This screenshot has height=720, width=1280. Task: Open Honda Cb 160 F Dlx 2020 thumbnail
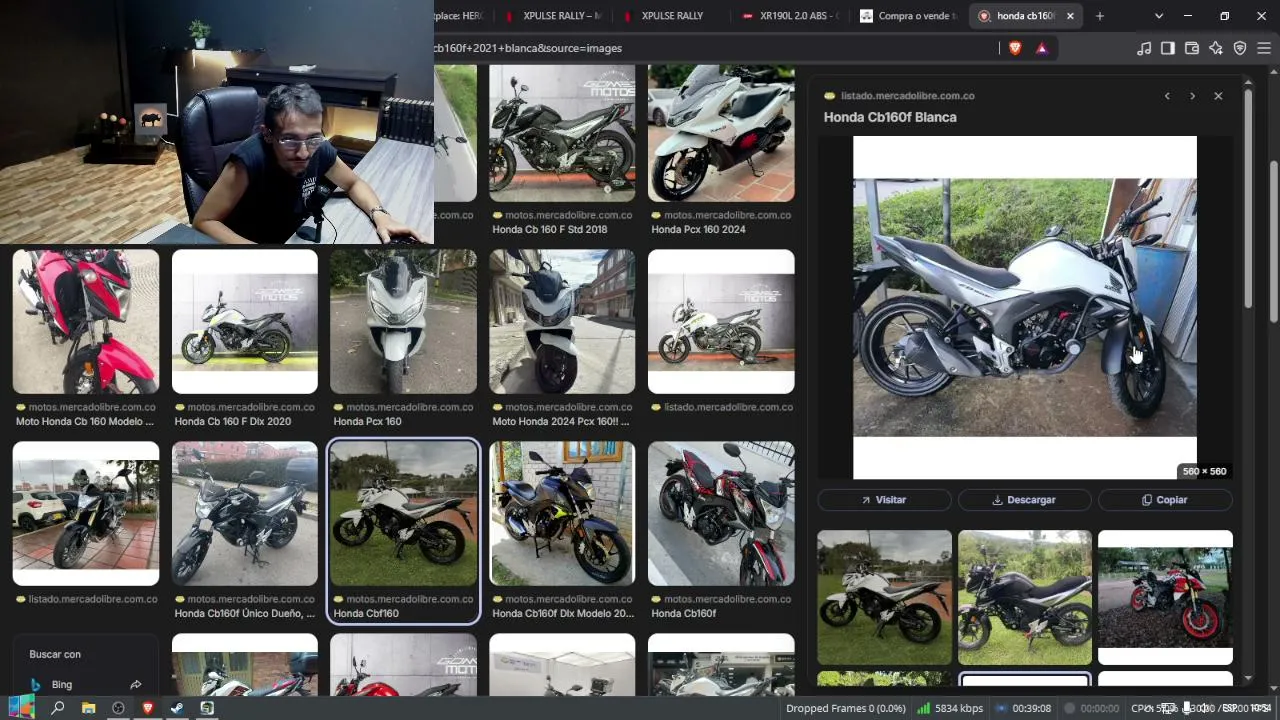tap(245, 321)
